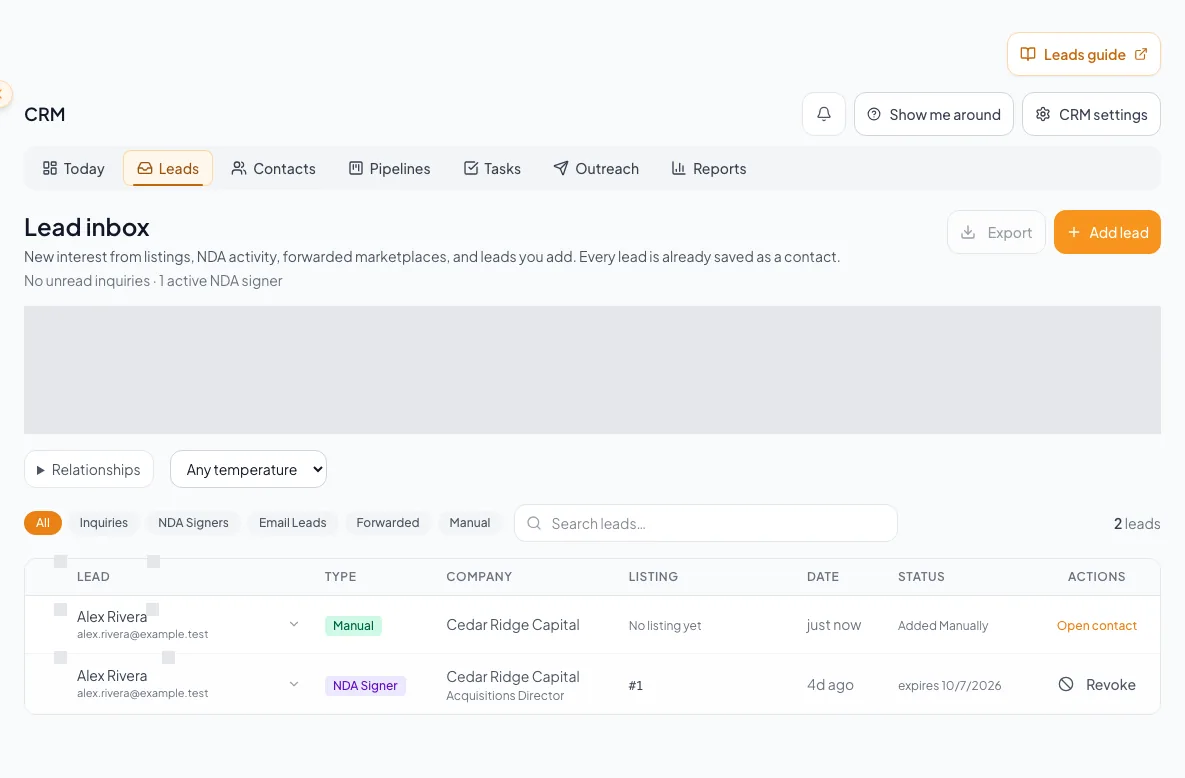
Task: View the Reports tab
Action: 709,169
